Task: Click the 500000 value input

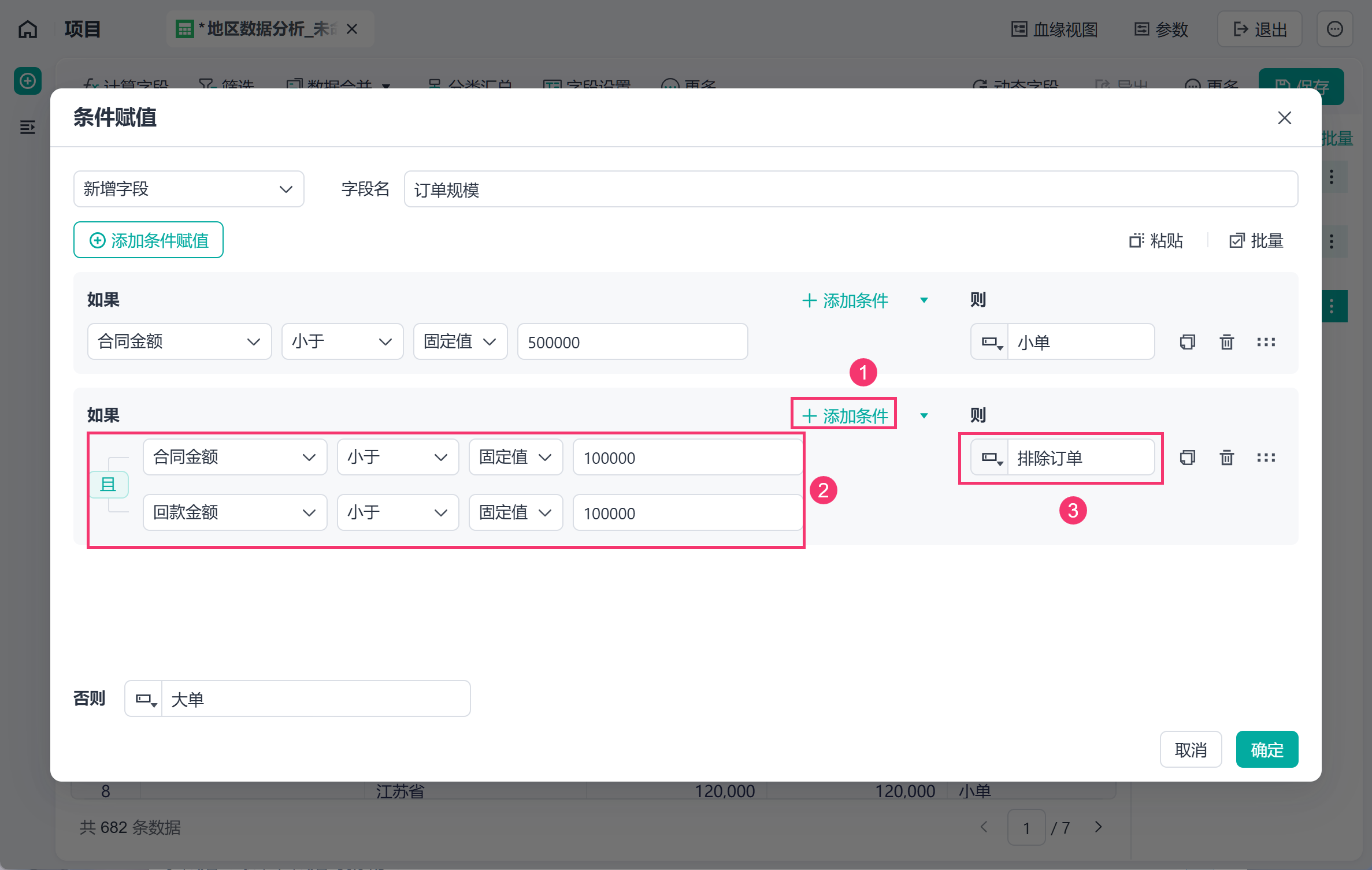Action: 633,341
